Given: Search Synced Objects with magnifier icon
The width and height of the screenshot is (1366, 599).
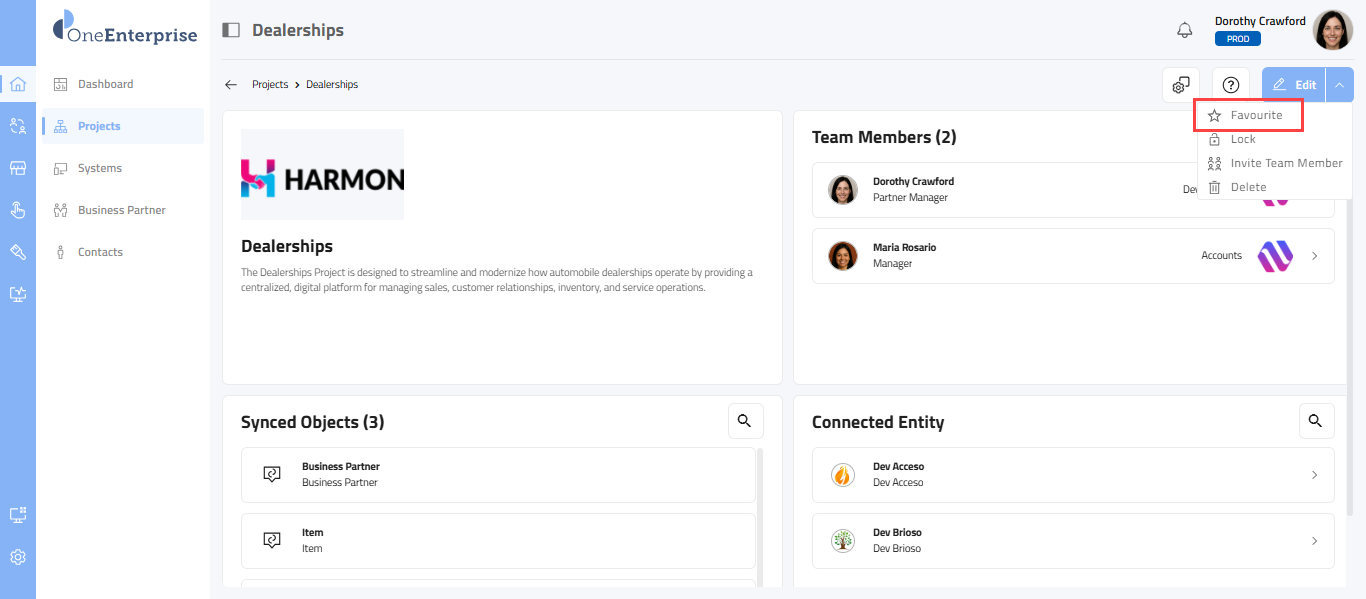Looking at the screenshot, I should [x=744, y=421].
